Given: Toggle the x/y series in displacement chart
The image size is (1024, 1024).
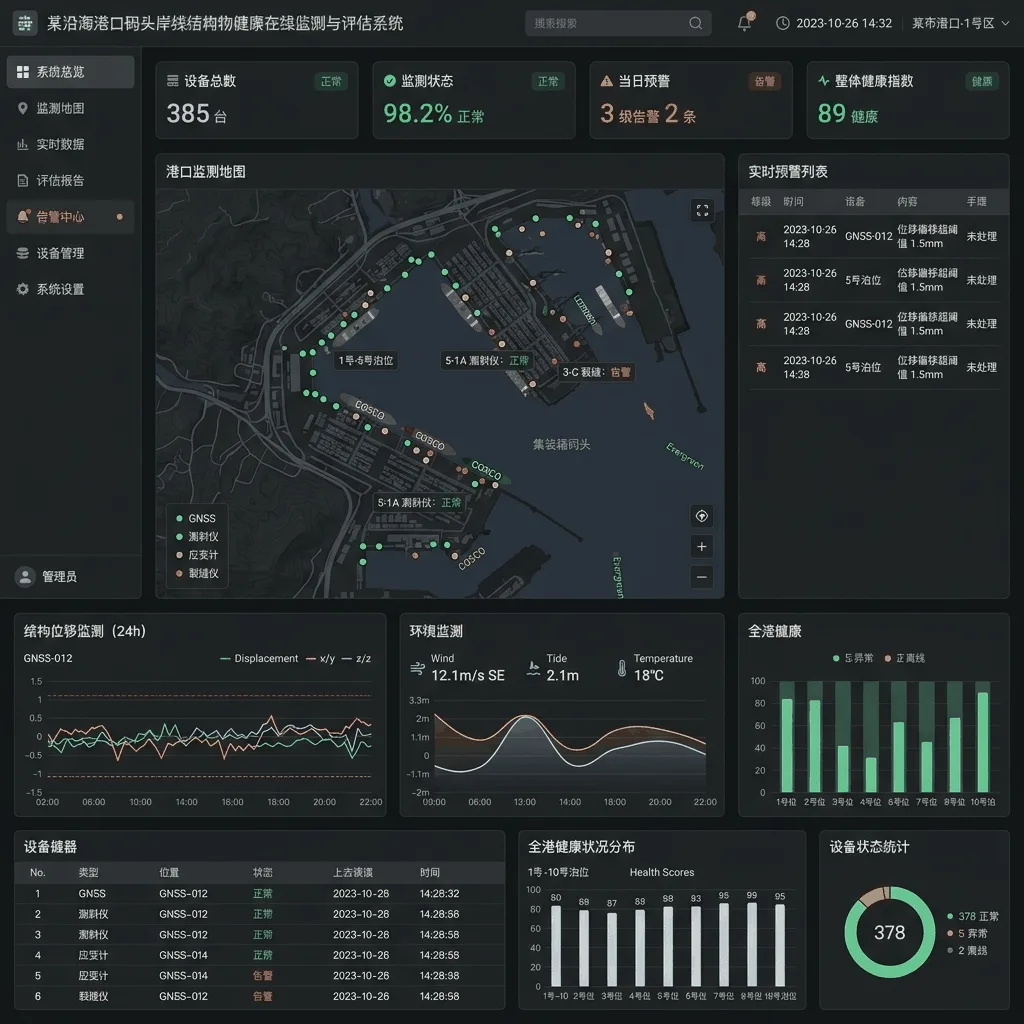Looking at the screenshot, I should tap(321, 658).
